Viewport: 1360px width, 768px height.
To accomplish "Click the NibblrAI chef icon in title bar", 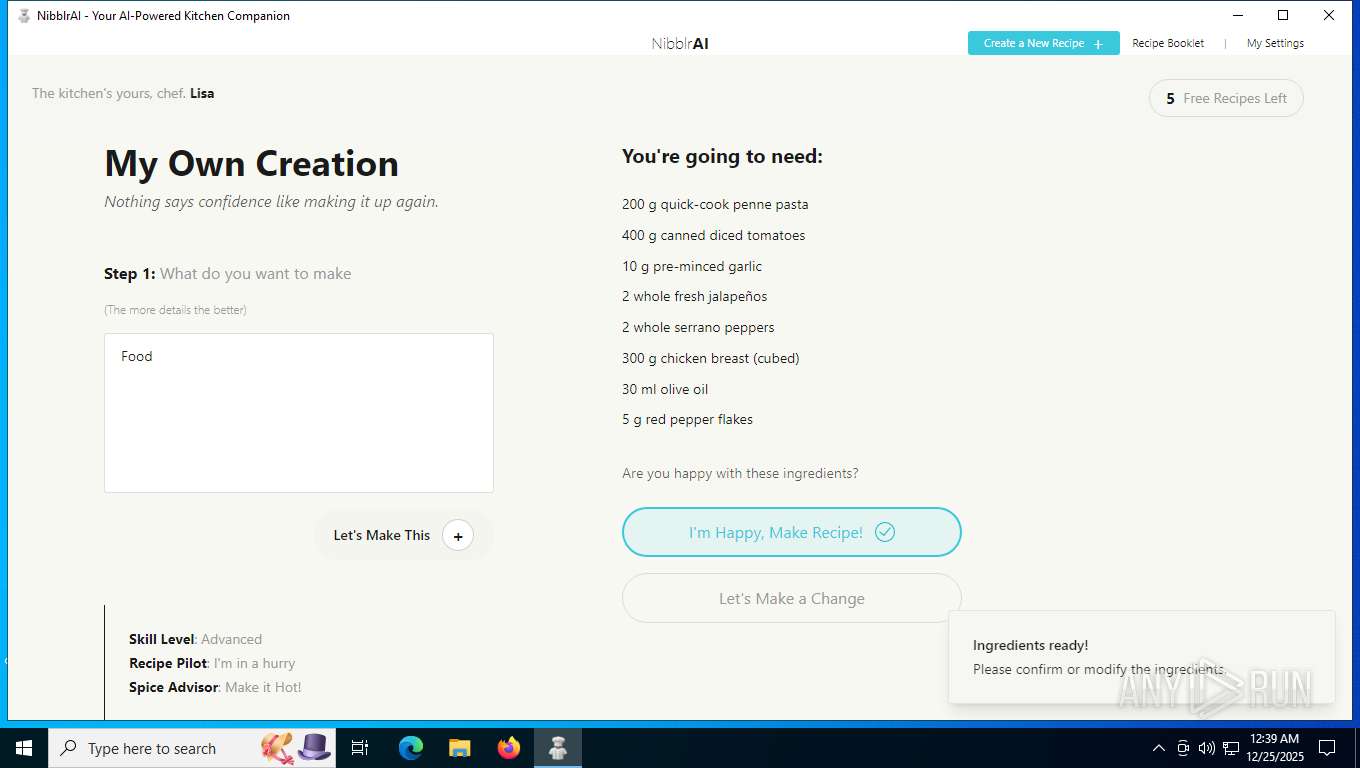I will click(x=24, y=16).
